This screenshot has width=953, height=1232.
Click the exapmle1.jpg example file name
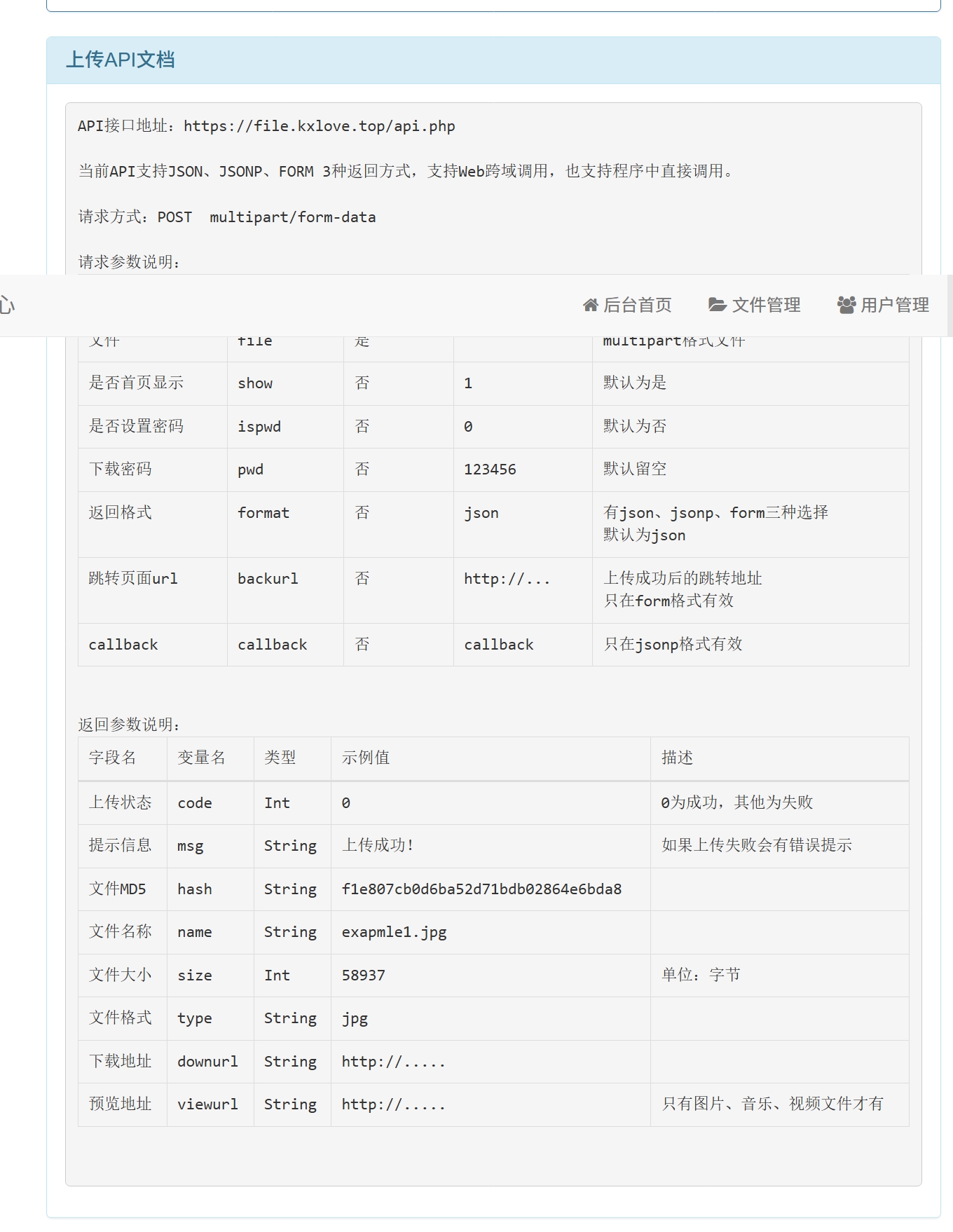[394, 932]
